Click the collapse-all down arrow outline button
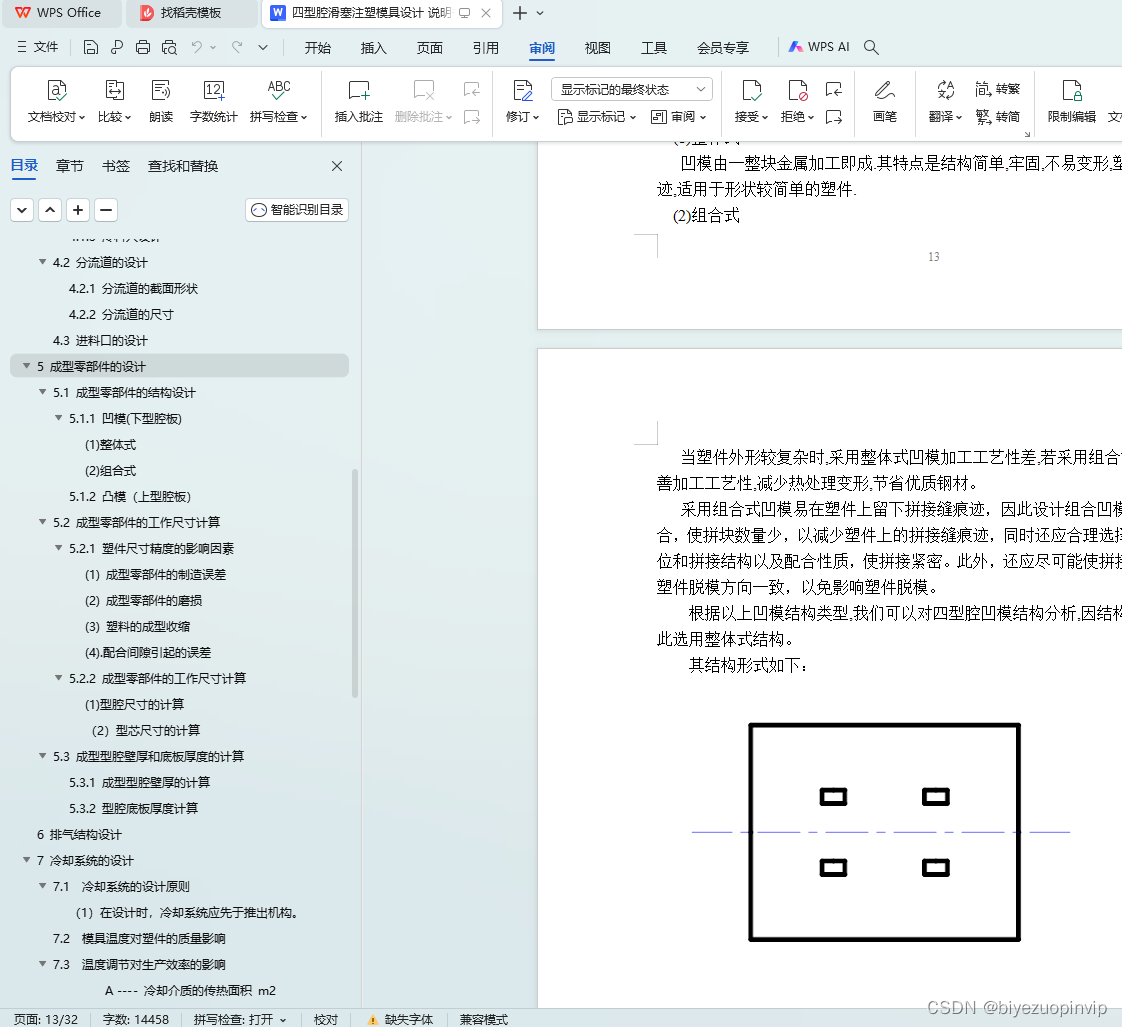Viewport: 1122px width, 1027px height. click(22, 210)
